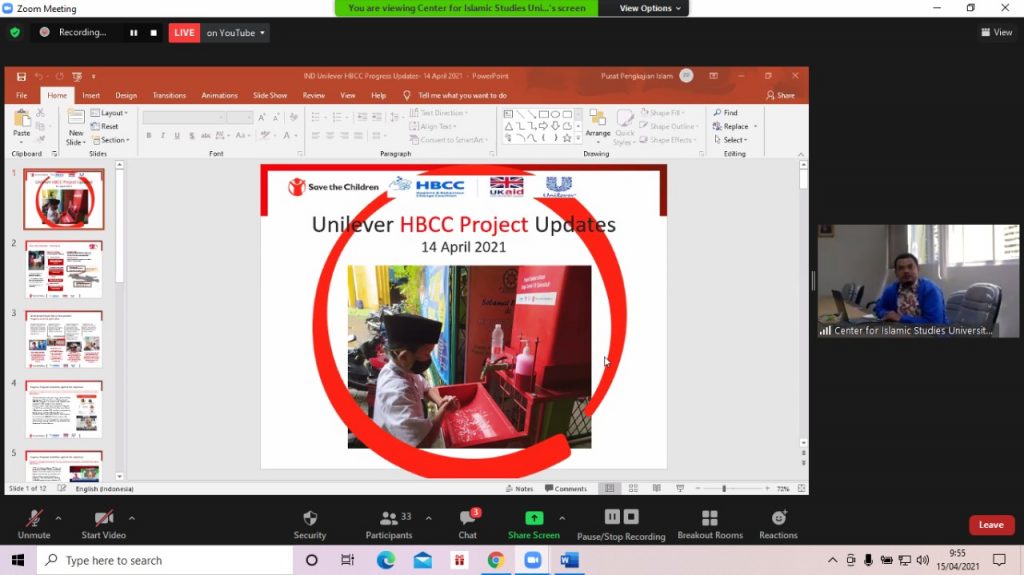Select slide 3 thumbnail
1024x575 pixels.
click(x=64, y=339)
